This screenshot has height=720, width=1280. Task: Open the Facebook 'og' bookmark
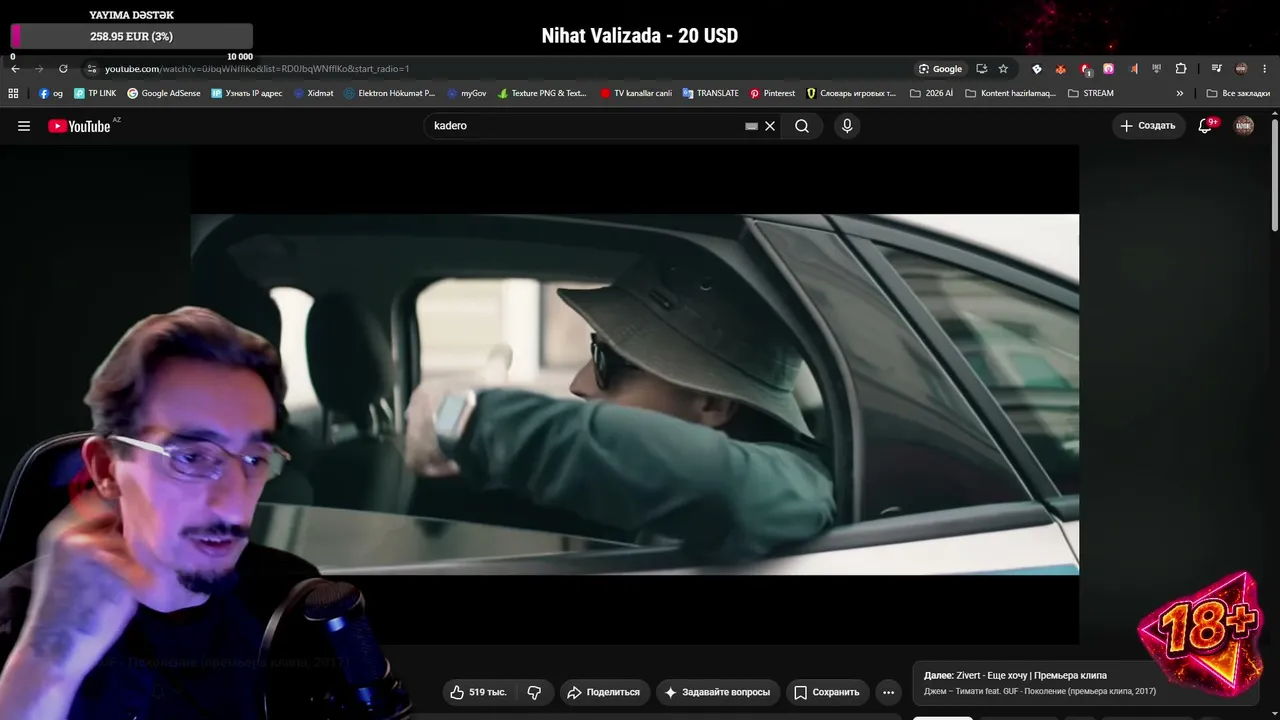click(51, 93)
